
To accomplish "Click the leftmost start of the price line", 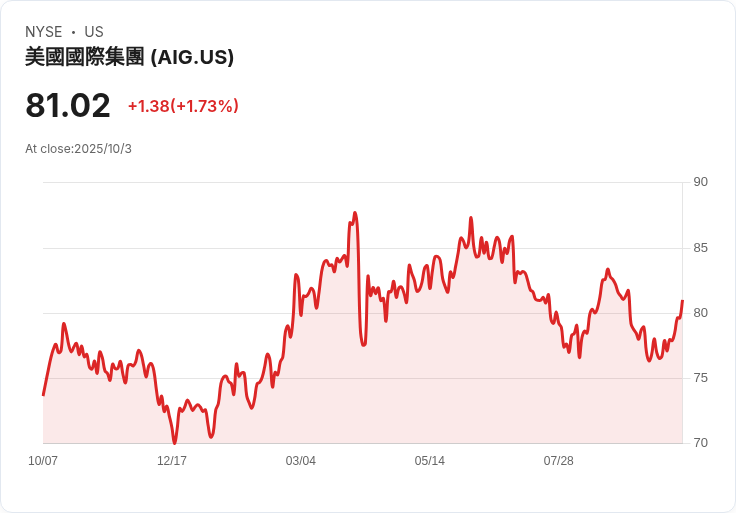I will point(43,395).
